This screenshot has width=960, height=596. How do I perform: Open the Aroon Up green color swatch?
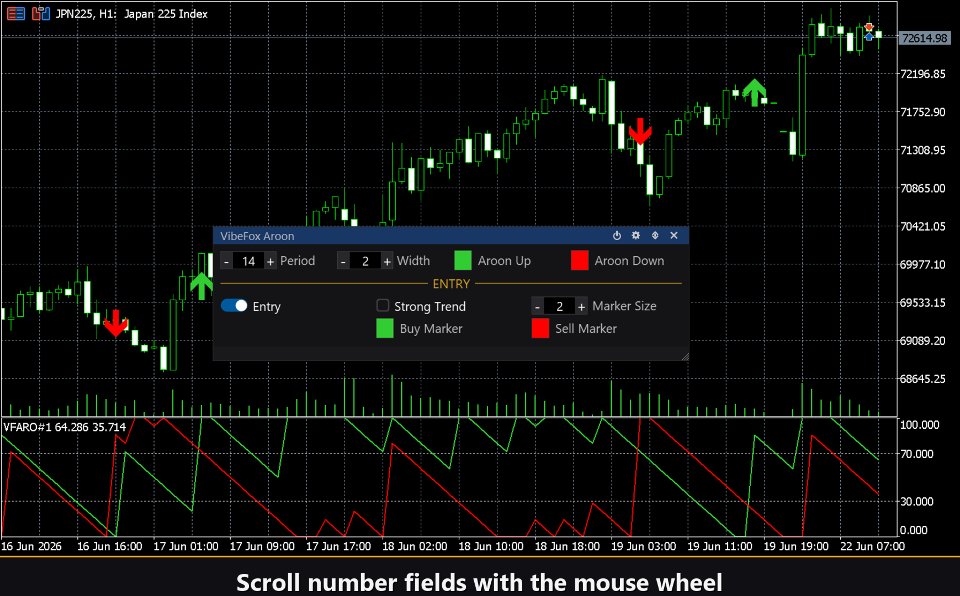pyautogui.click(x=463, y=260)
